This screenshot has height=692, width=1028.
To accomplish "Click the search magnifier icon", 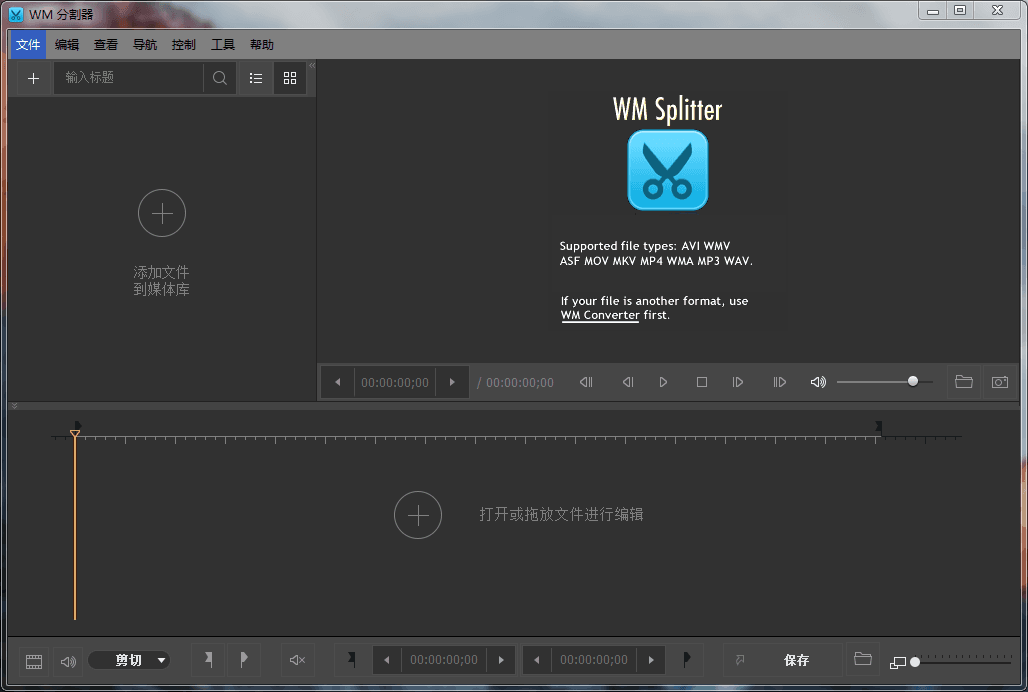I will (220, 78).
